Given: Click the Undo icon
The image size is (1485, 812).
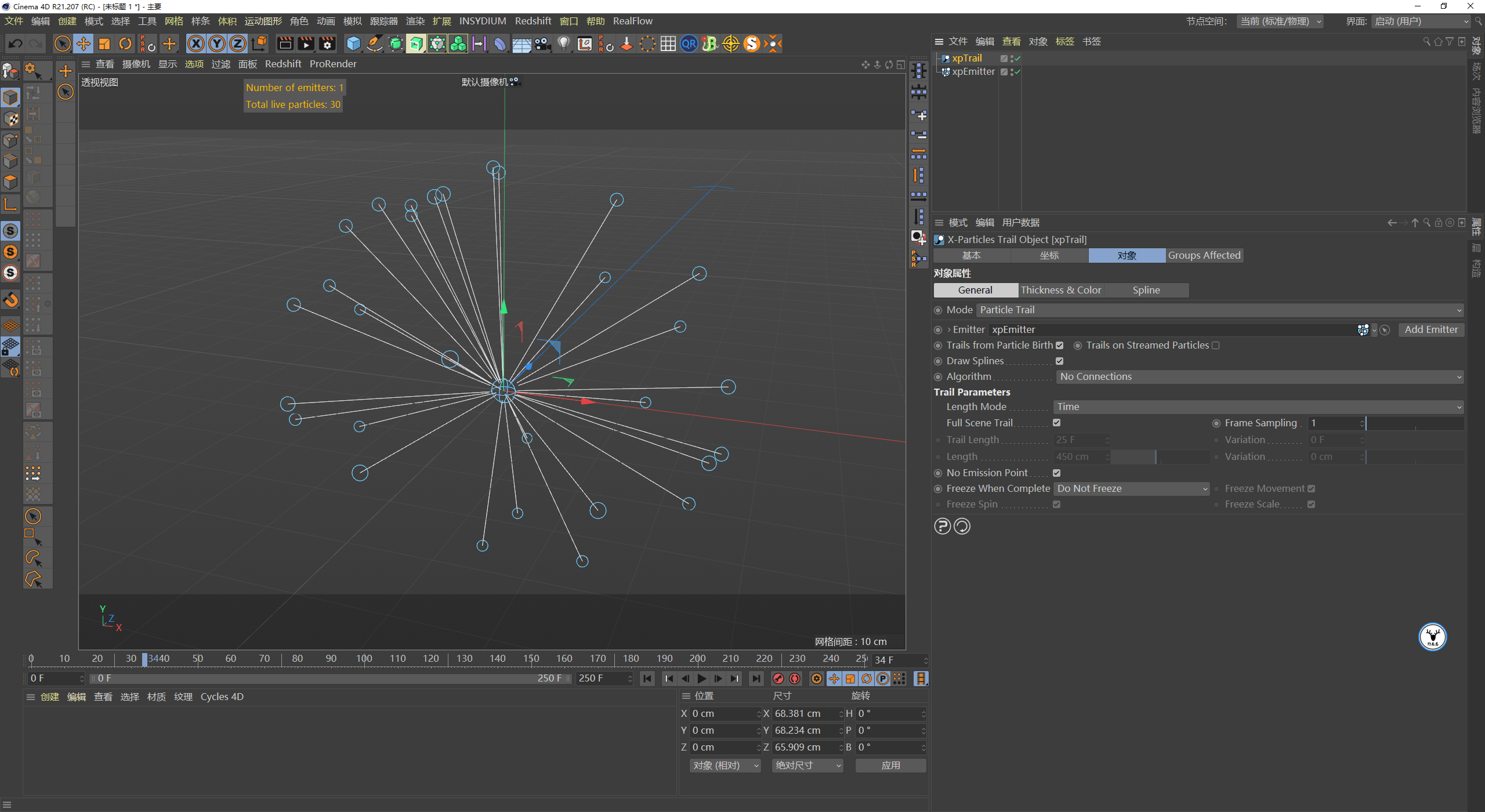Looking at the screenshot, I should pyautogui.click(x=16, y=43).
